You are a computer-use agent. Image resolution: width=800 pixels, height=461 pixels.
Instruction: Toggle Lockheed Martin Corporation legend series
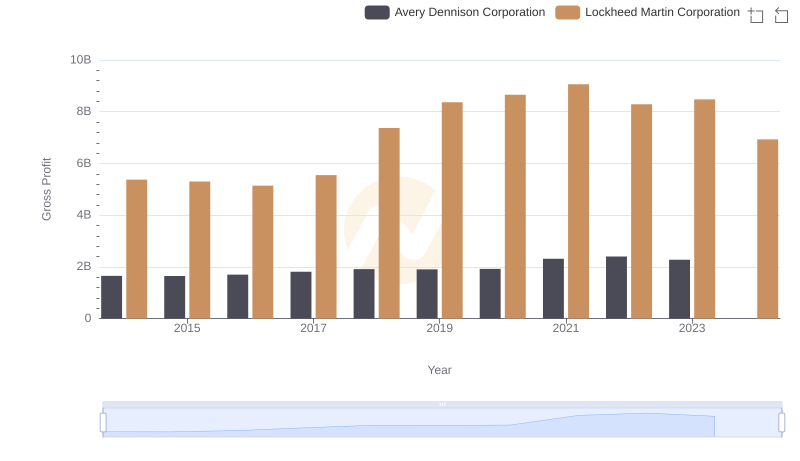click(647, 12)
